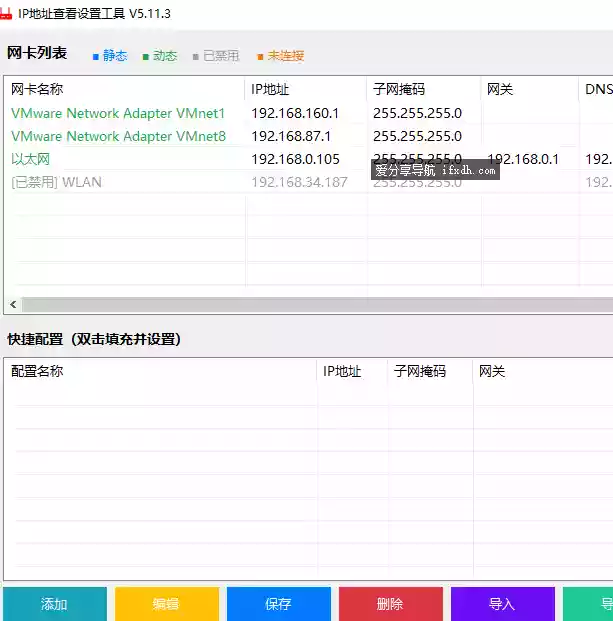The height and width of the screenshot is (621, 613).
Task: Select the VMware Network Adapter VMnet1 row
Action: [x=308, y=113]
